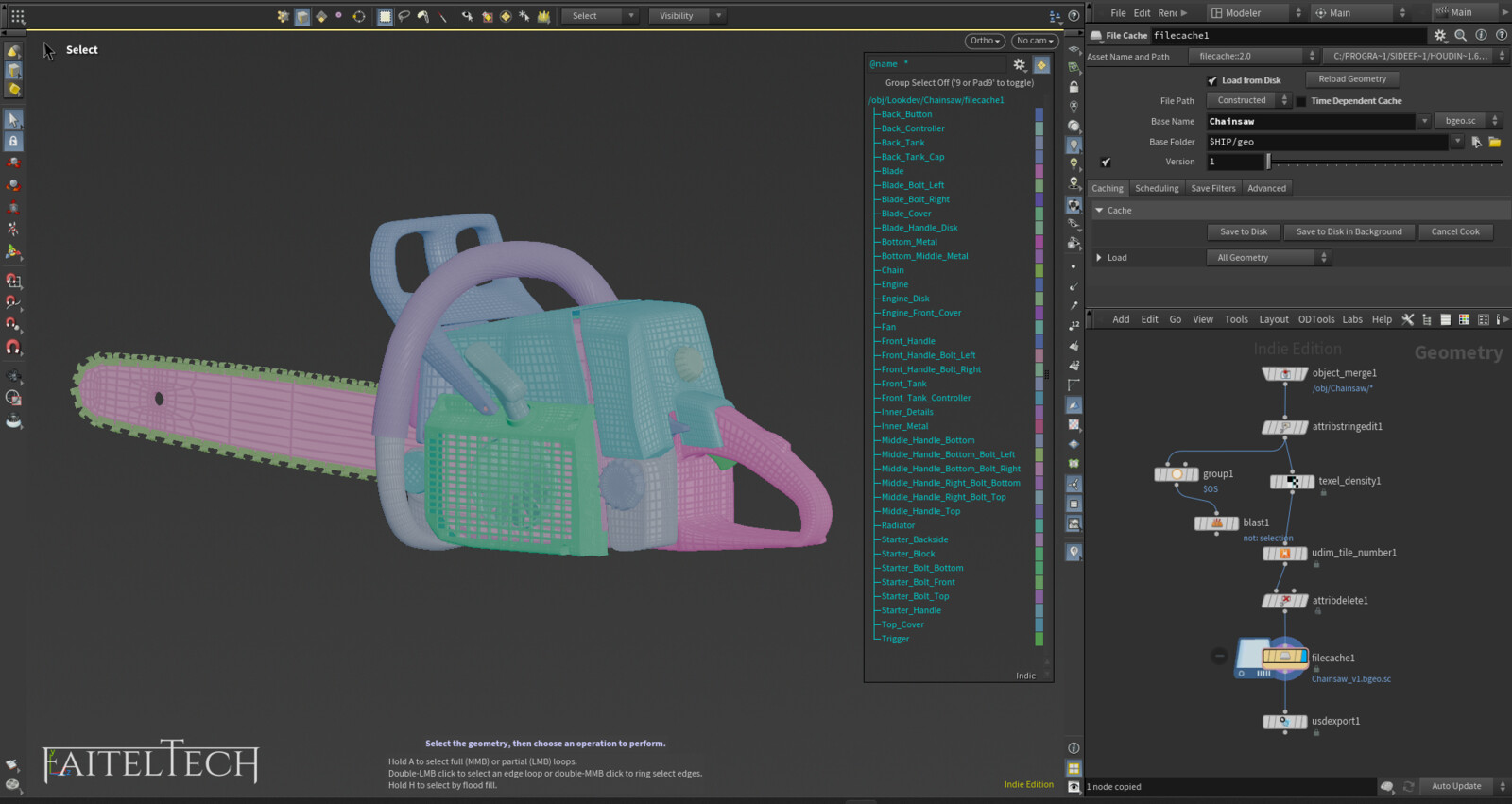Open the ODTools menu

click(x=1316, y=319)
